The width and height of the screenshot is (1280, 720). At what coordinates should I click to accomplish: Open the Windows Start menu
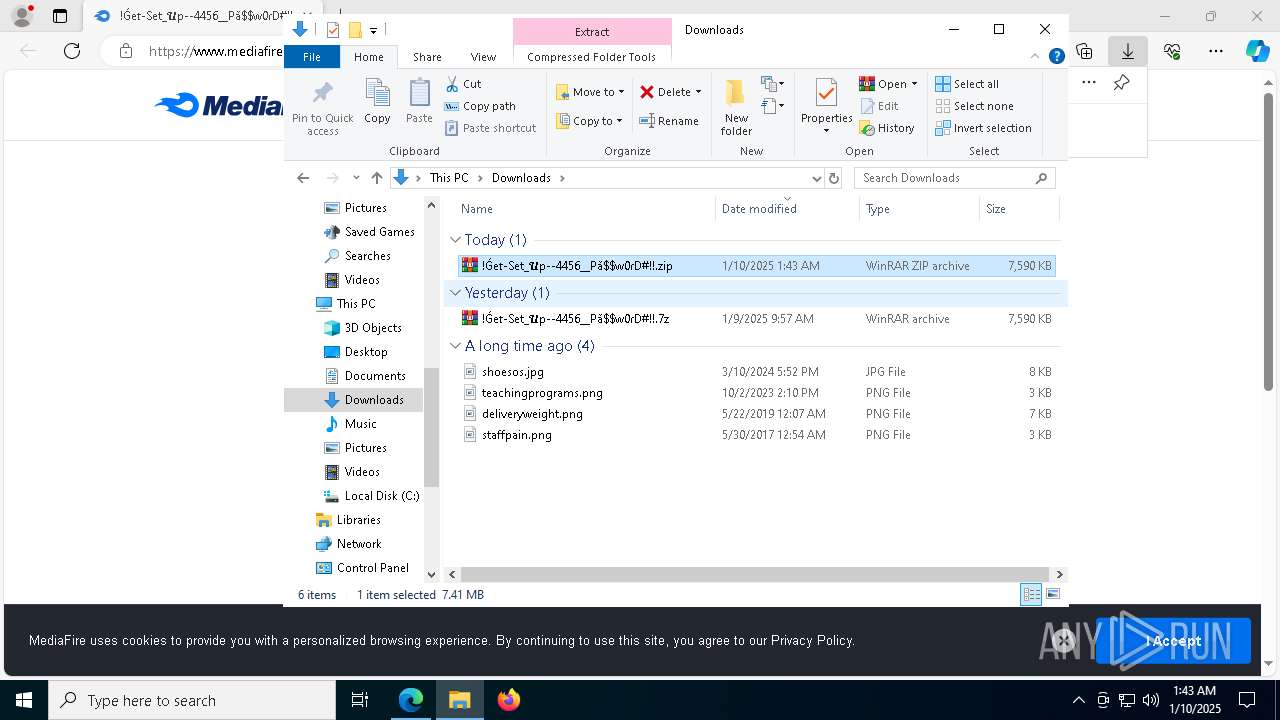(x=24, y=700)
